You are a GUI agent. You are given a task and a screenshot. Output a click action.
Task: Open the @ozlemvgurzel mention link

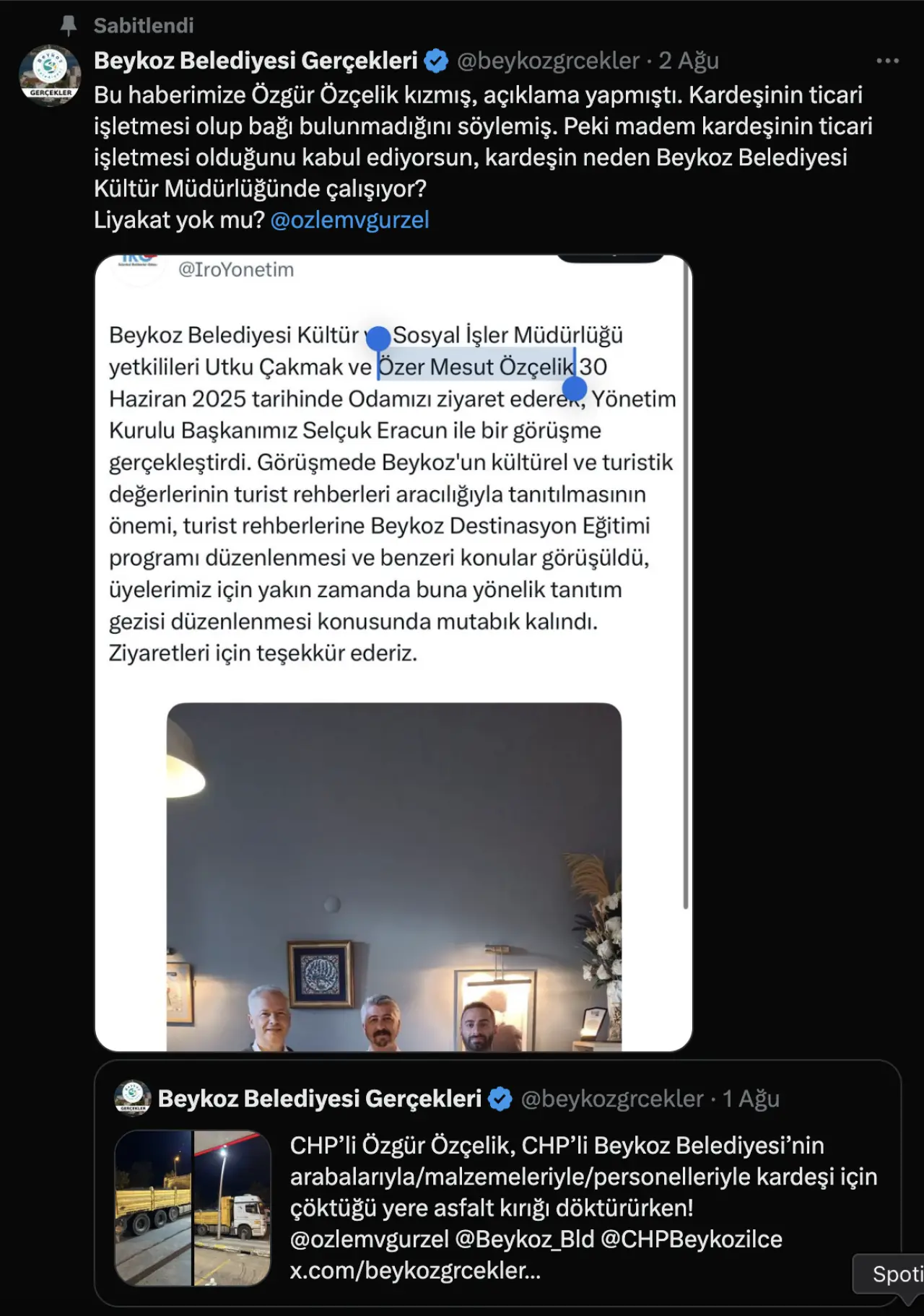point(349,219)
